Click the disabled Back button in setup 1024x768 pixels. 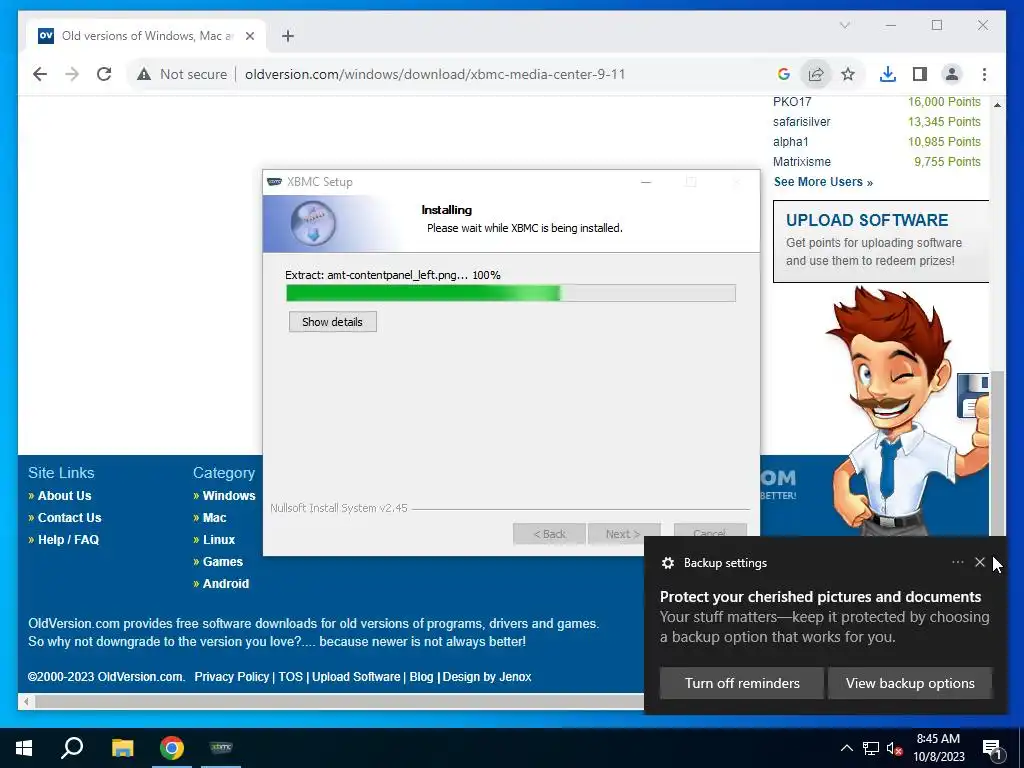pos(549,534)
